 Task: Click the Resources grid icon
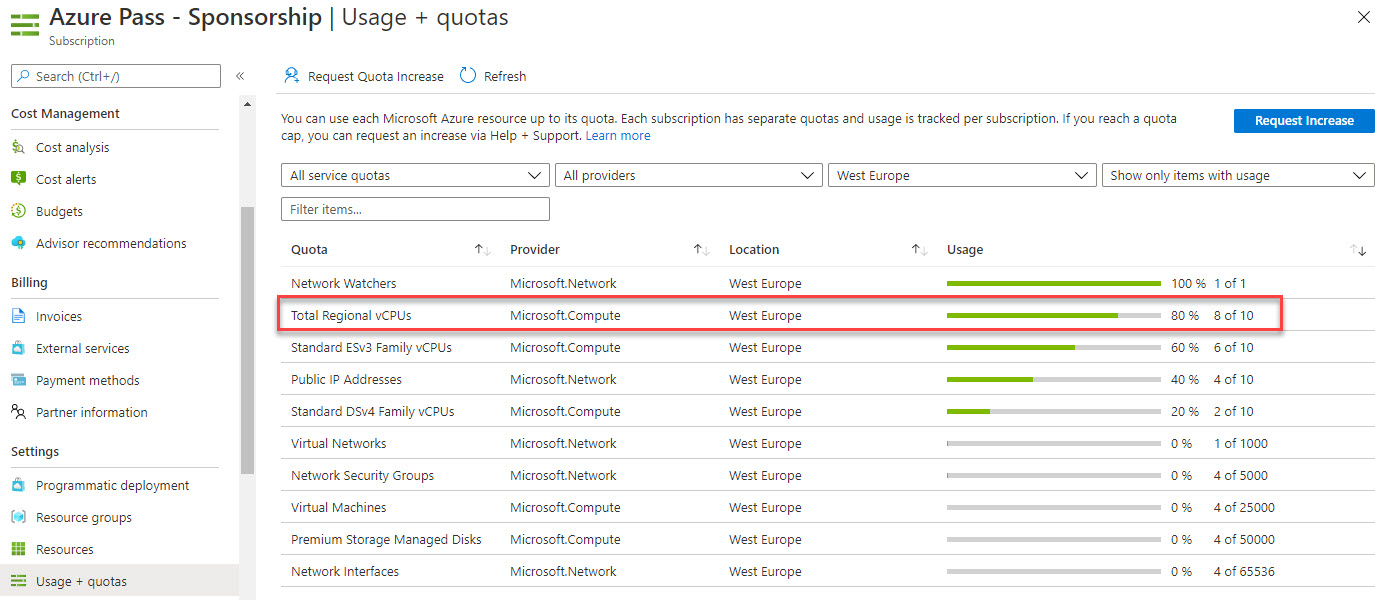click(x=18, y=549)
